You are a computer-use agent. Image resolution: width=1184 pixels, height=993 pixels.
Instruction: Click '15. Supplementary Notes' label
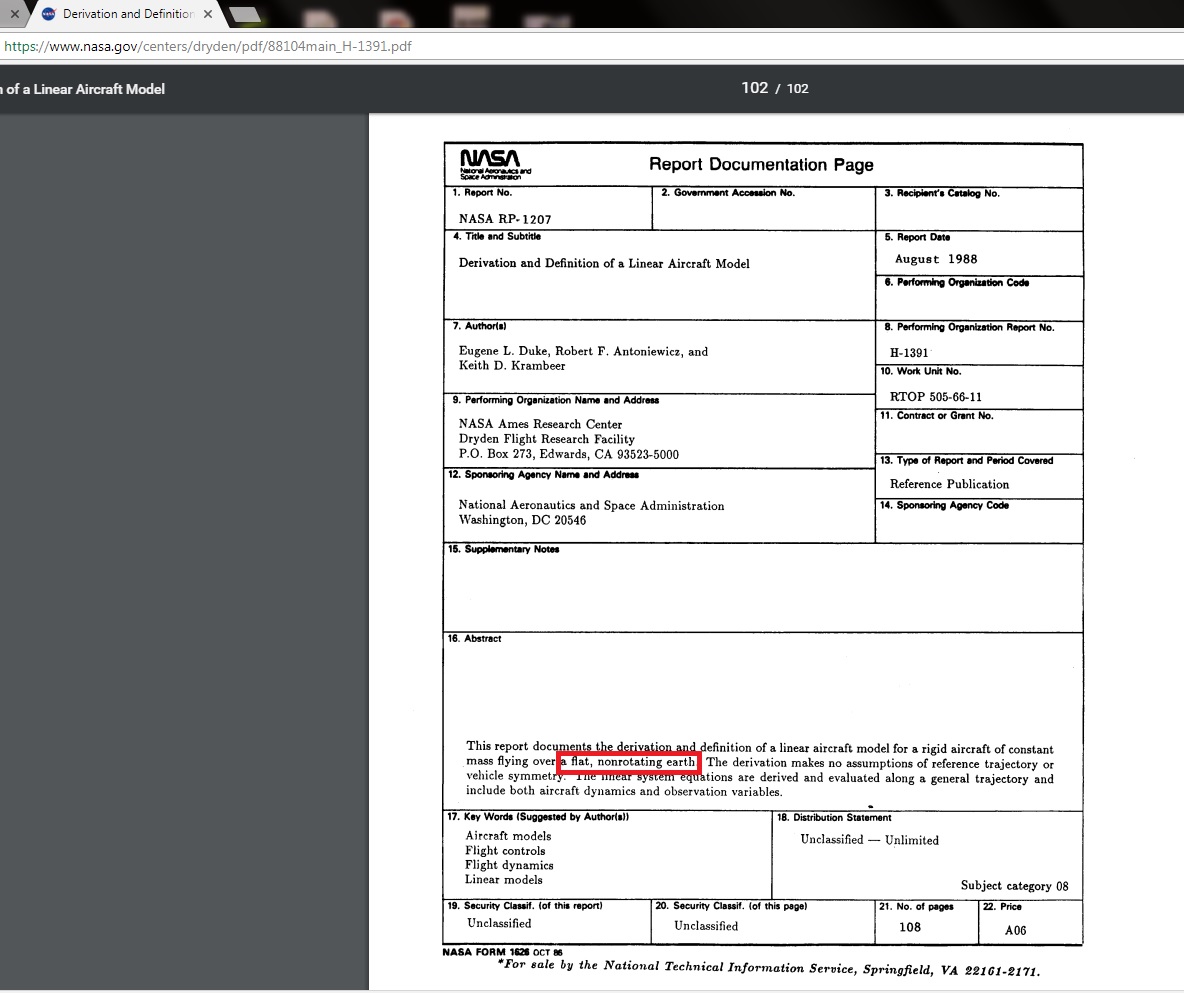(504, 549)
